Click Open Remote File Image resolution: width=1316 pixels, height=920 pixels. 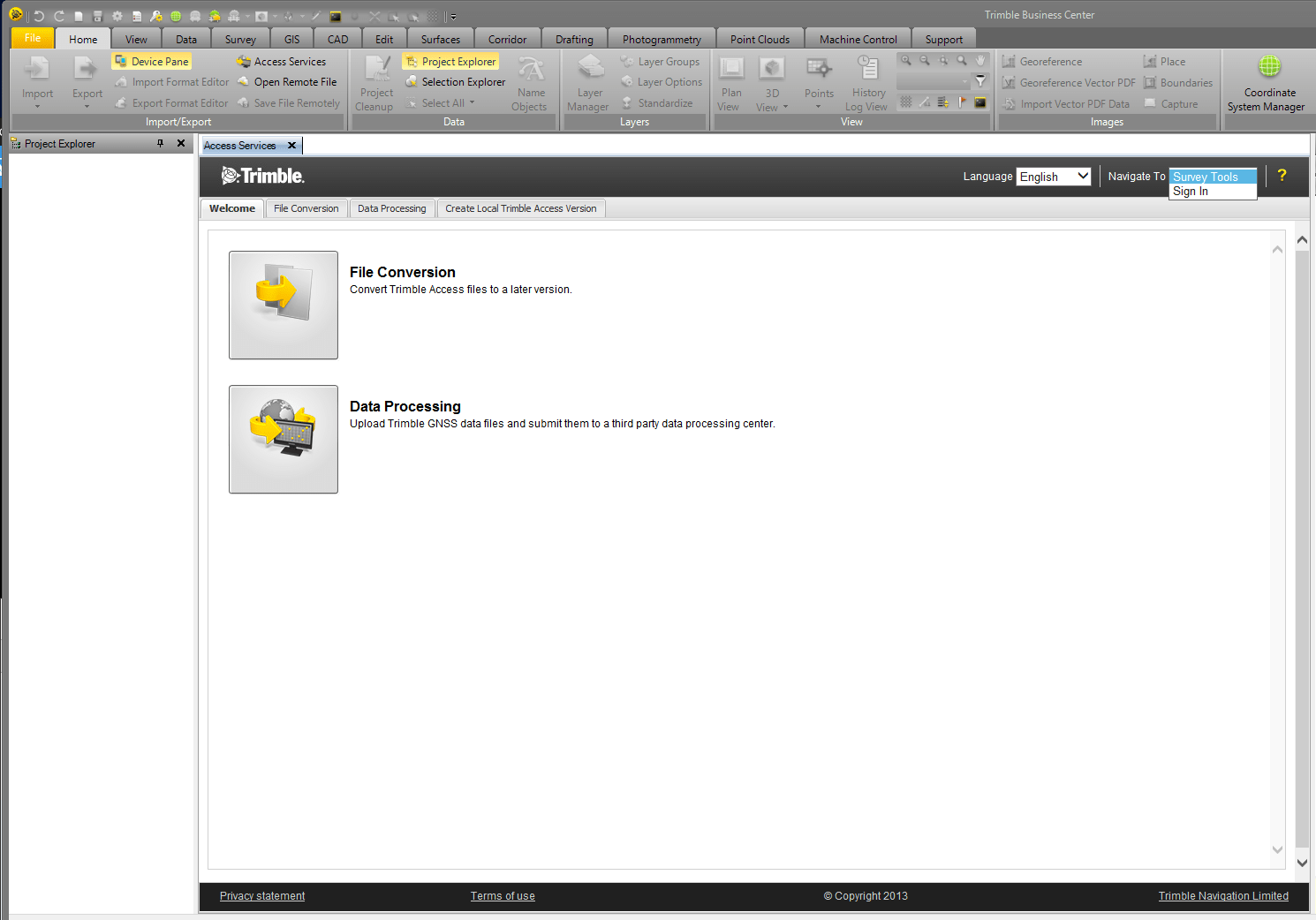click(287, 82)
